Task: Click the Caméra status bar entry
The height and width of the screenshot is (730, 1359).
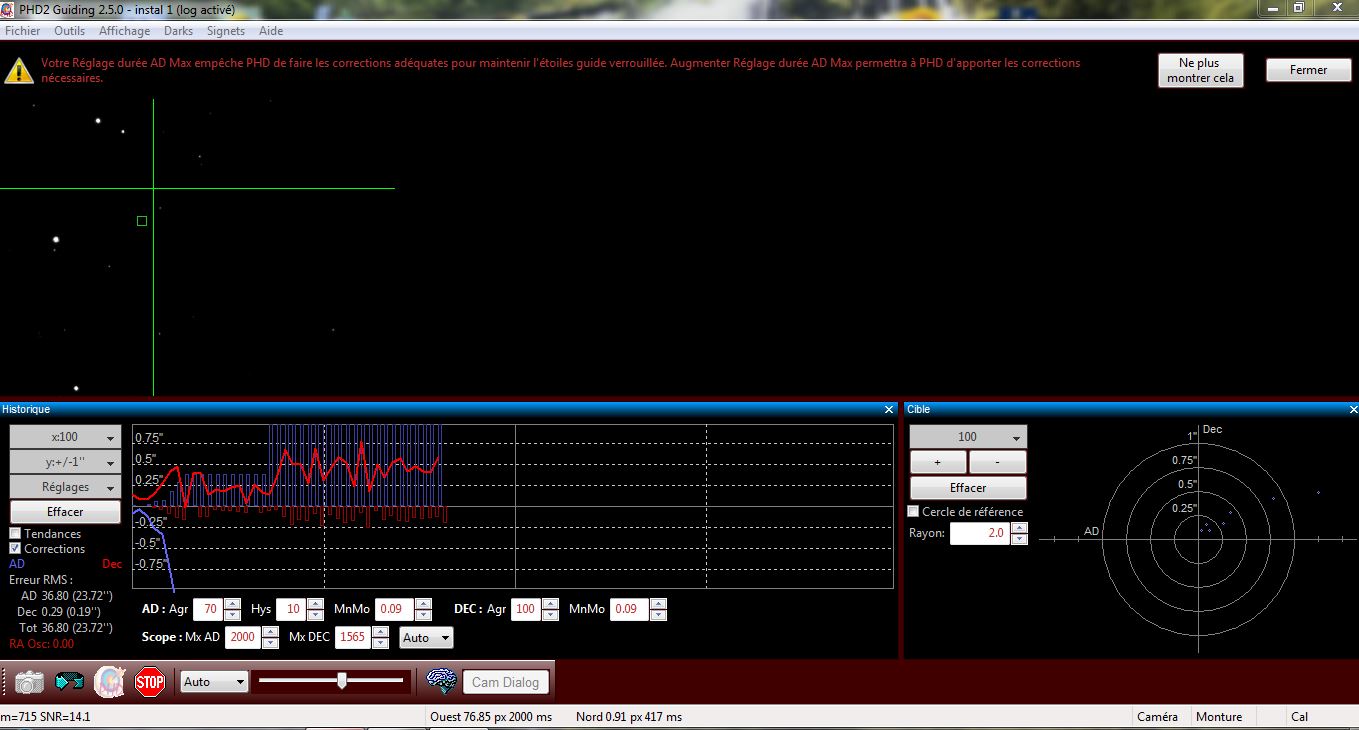Action: click(x=1157, y=717)
